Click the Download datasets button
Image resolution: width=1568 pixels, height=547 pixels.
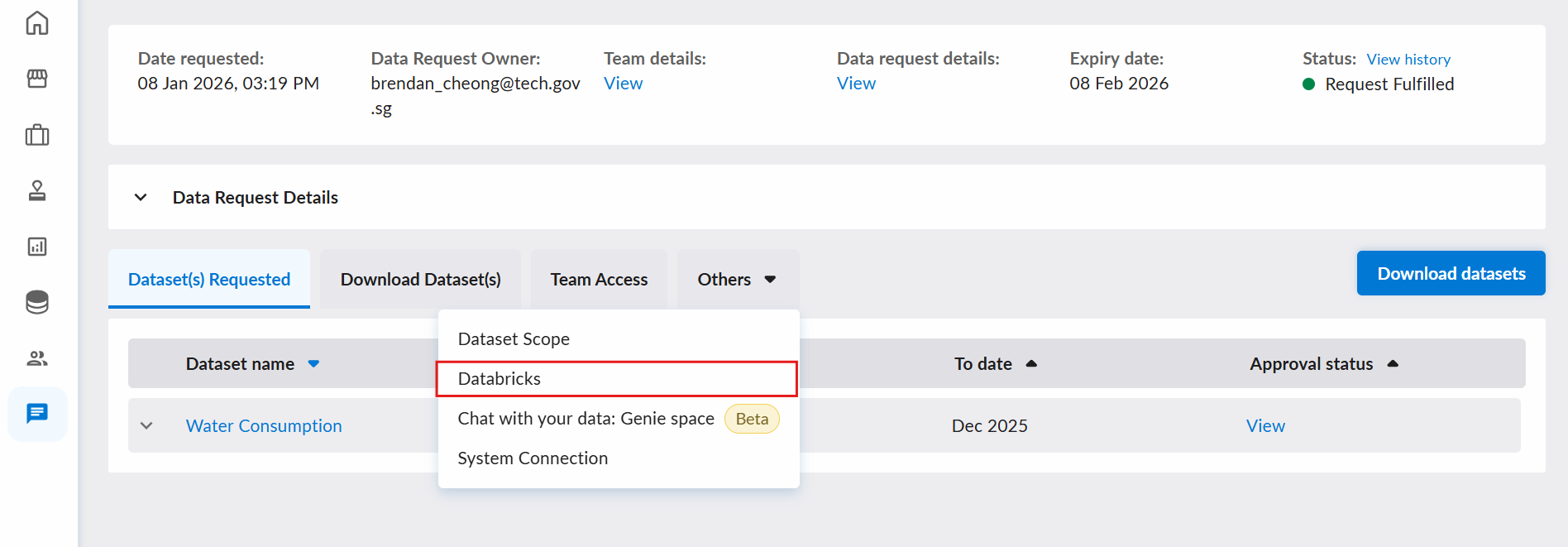point(1451,273)
